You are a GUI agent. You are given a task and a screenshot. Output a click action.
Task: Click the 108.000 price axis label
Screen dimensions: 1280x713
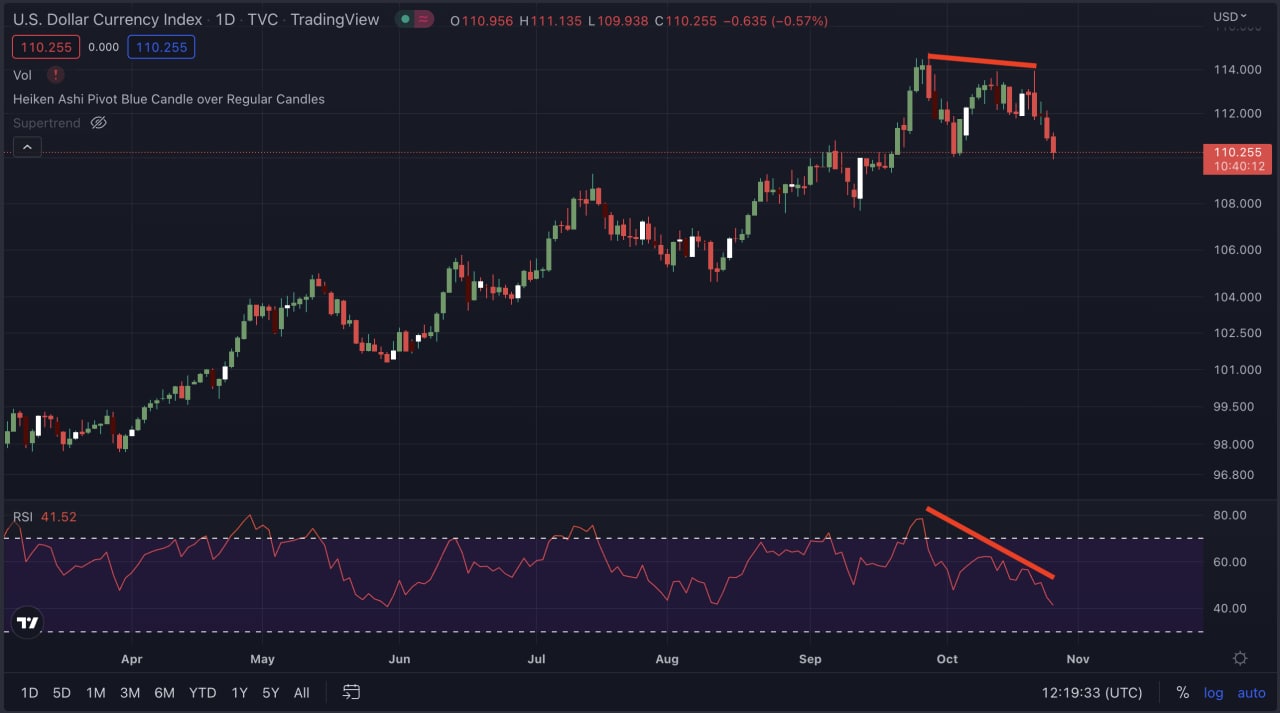pos(1237,204)
